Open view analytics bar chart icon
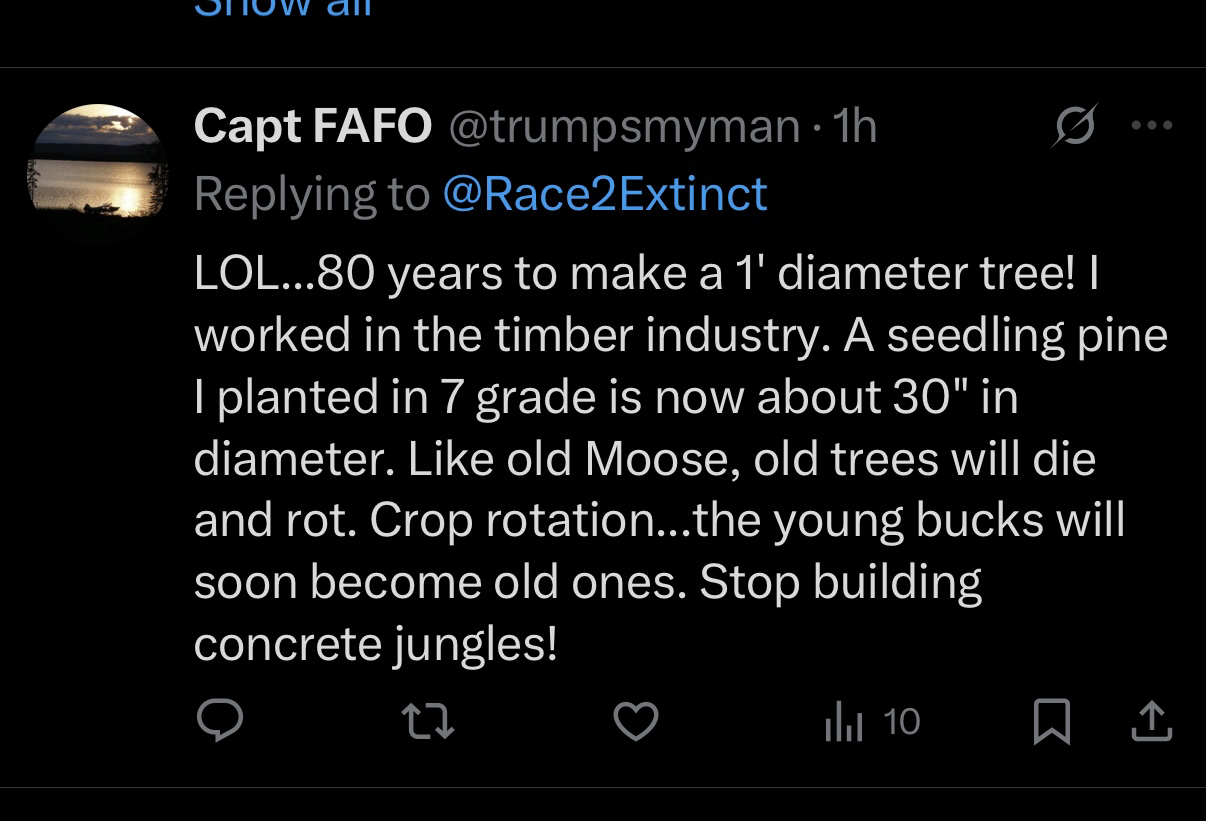The image size is (1206, 821). point(843,722)
